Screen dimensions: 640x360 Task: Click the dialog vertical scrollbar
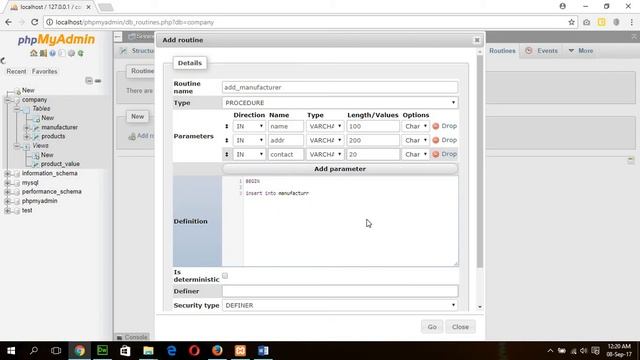click(480, 162)
